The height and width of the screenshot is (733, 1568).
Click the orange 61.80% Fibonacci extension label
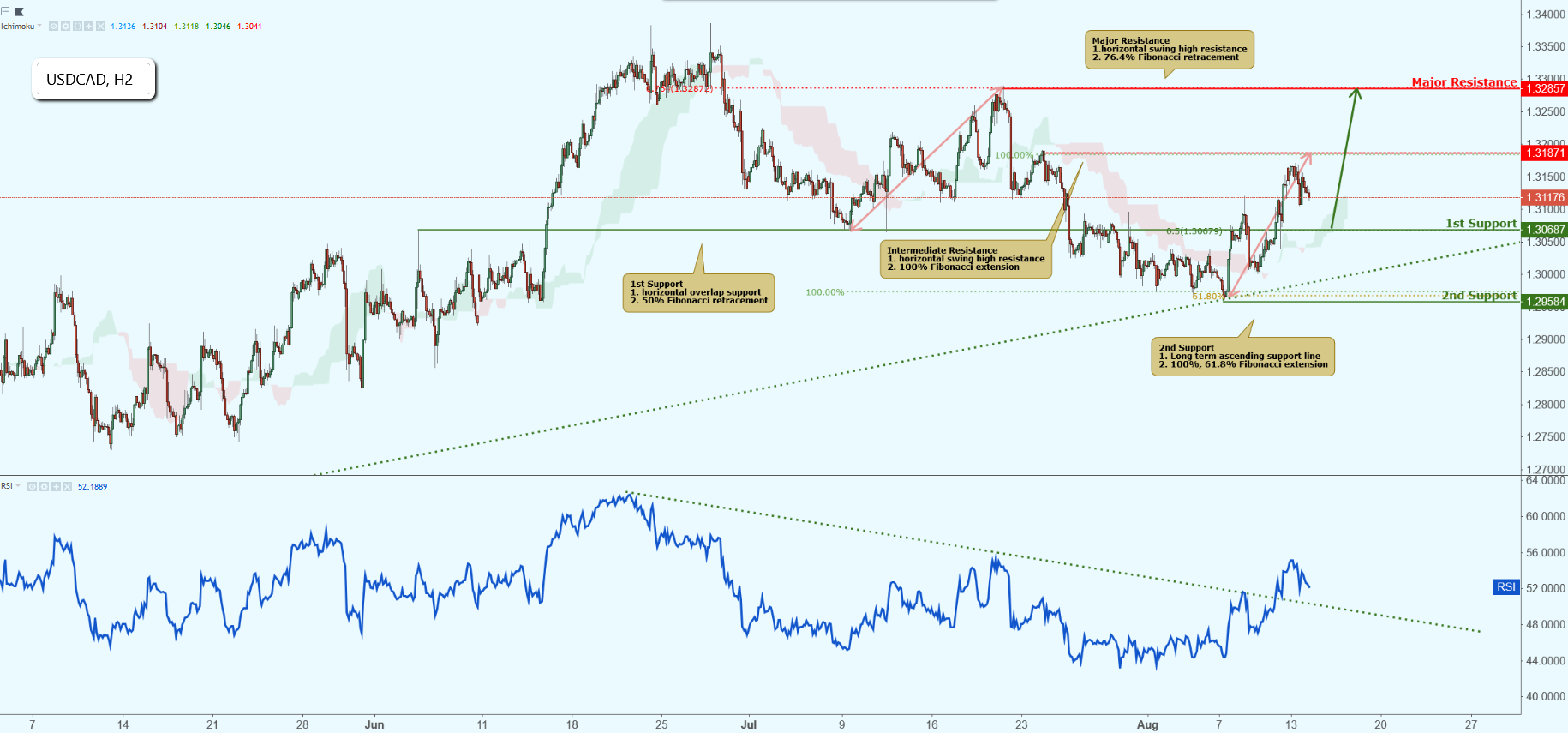coord(1208,297)
